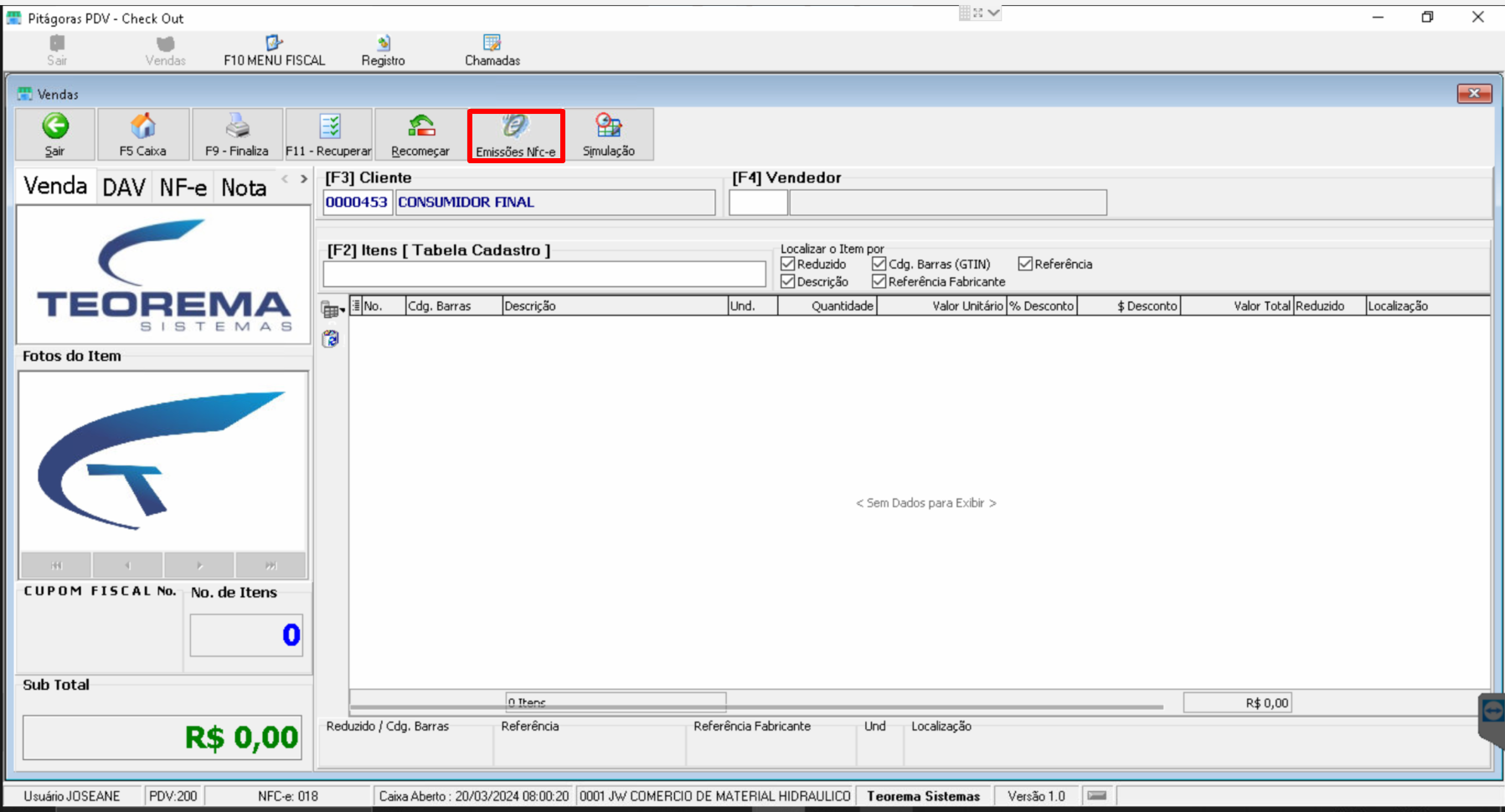Click the Valor Total column header
This screenshot has width=1505, height=812.
[1237, 306]
